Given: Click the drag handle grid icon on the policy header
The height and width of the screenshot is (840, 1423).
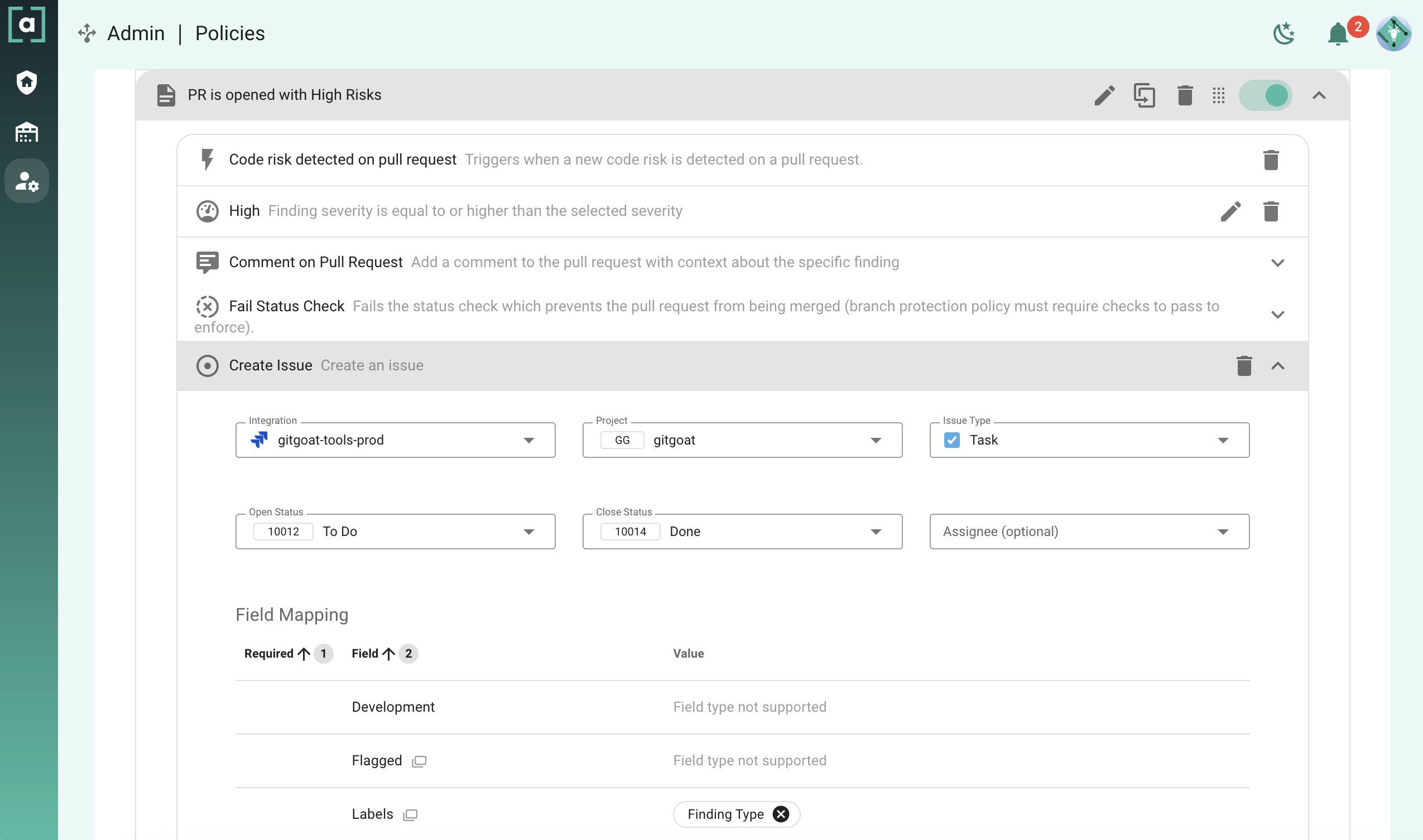Looking at the screenshot, I should [x=1219, y=95].
